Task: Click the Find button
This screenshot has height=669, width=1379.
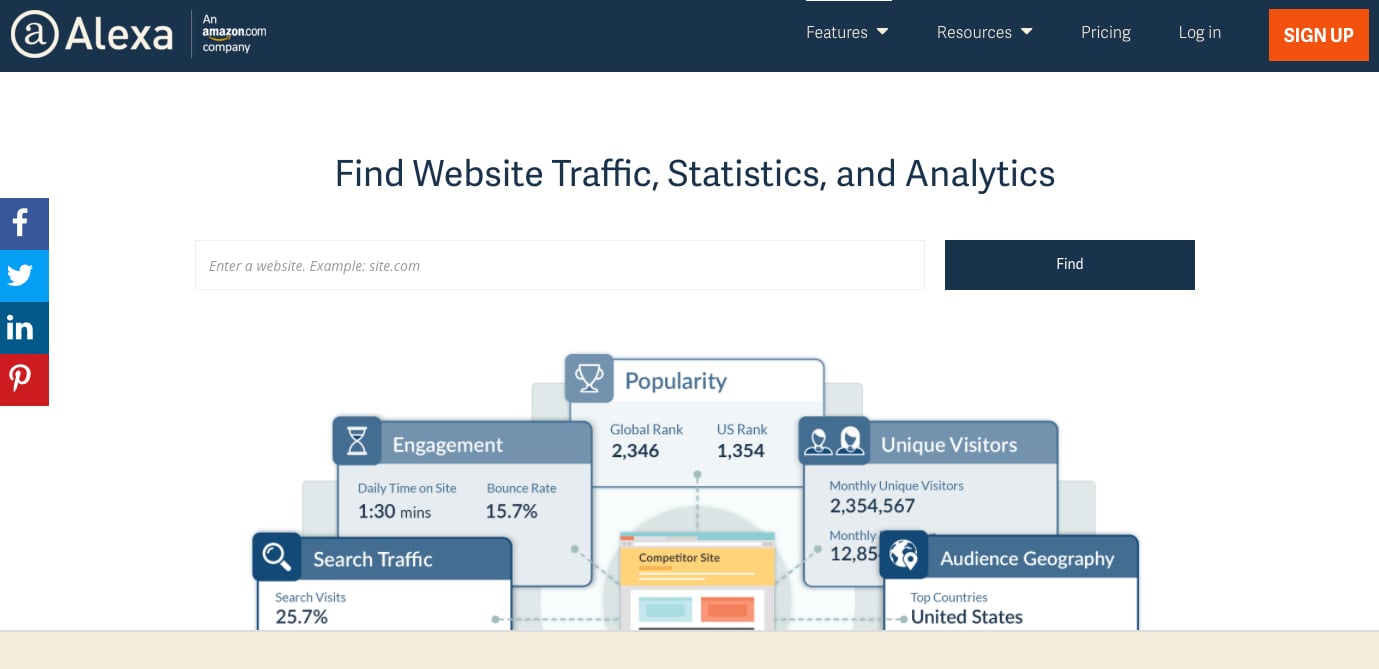Action: click(1070, 265)
